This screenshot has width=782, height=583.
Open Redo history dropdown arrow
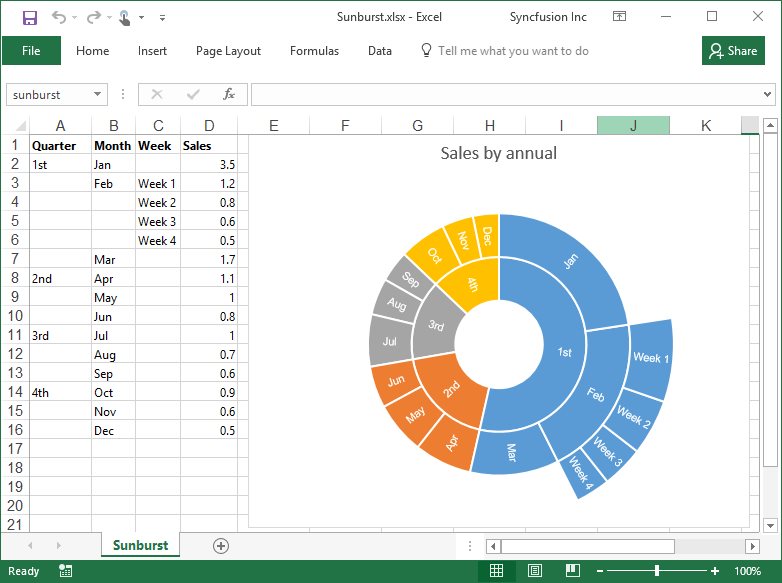click(109, 18)
